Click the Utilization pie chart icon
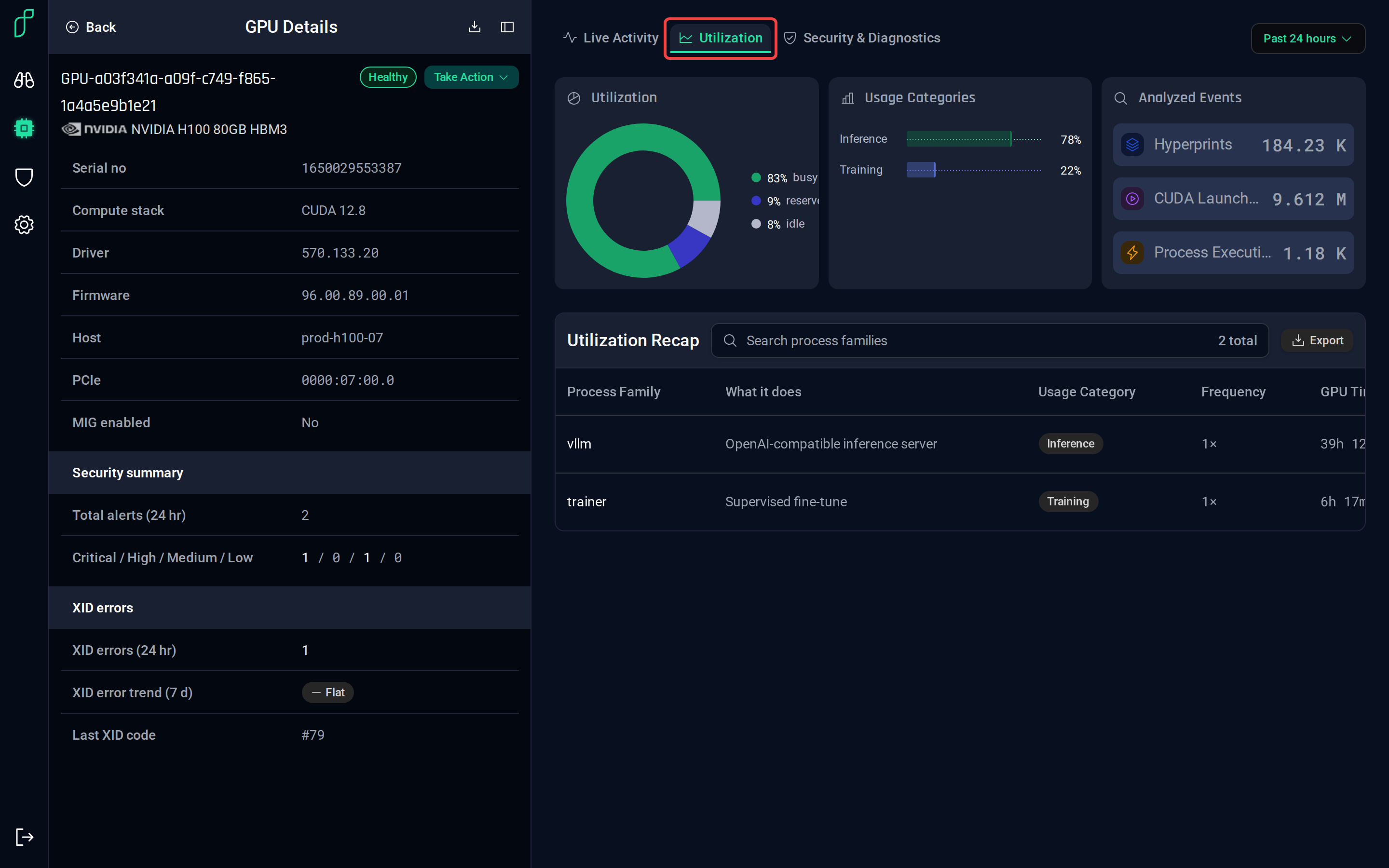Image resolution: width=1389 pixels, height=868 pixels. [x=574, y=98]
